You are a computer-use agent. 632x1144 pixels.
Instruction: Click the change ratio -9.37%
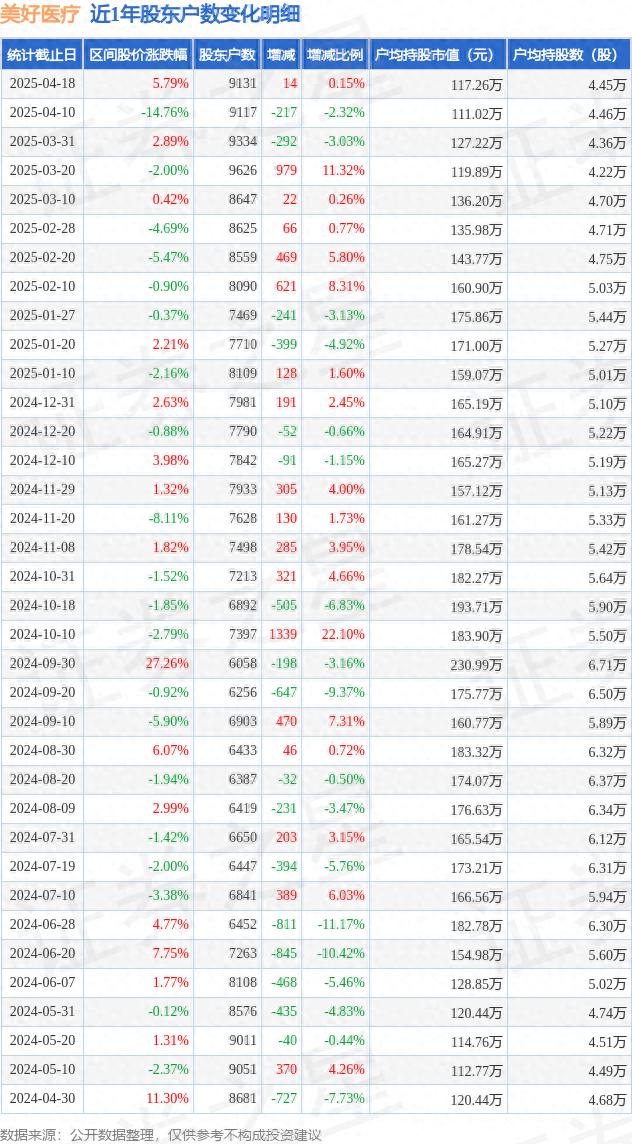[x=344, y=692]
